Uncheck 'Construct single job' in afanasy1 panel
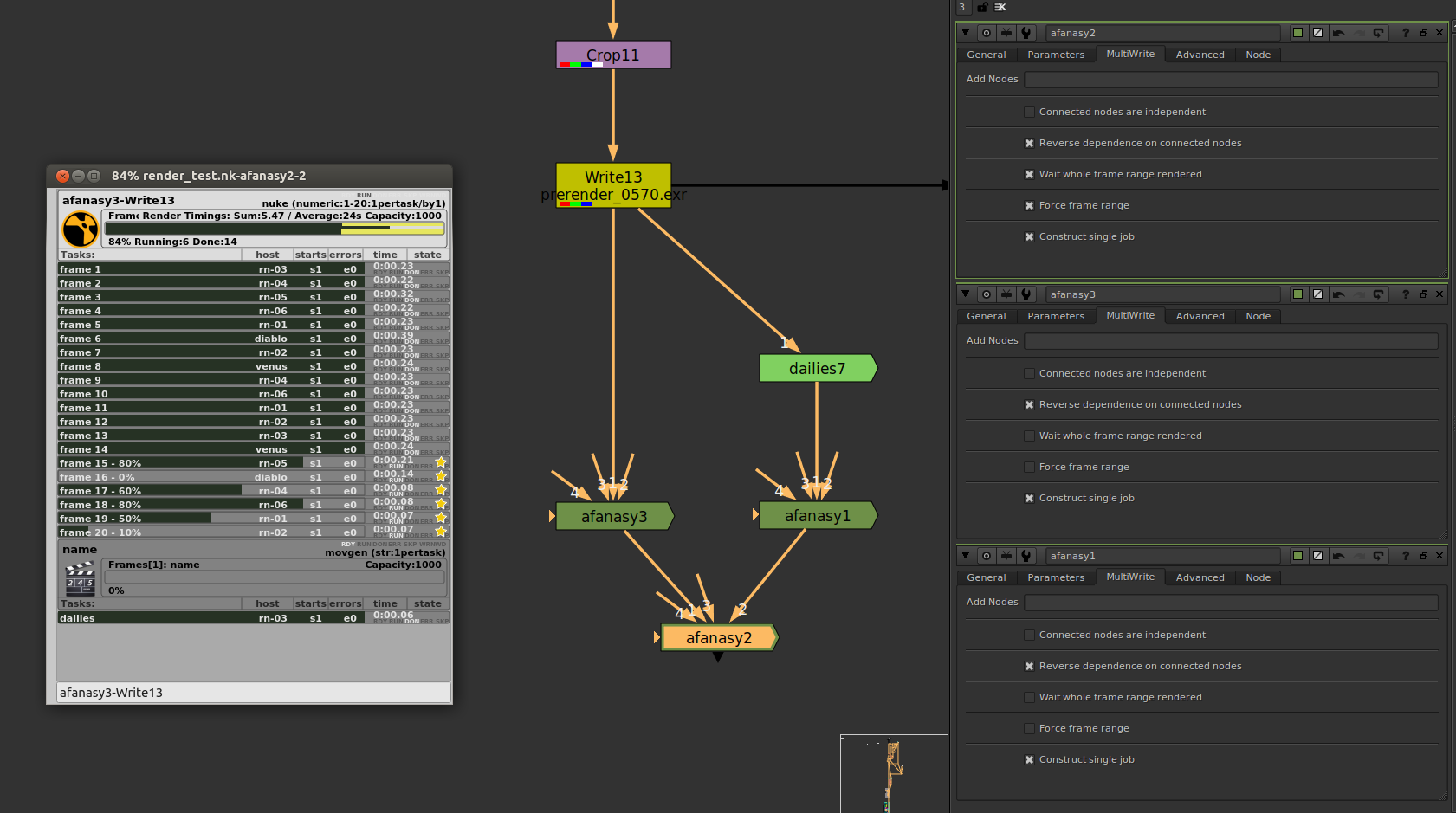Screen dimensions: 1456x813 (x=1029, y=759)
